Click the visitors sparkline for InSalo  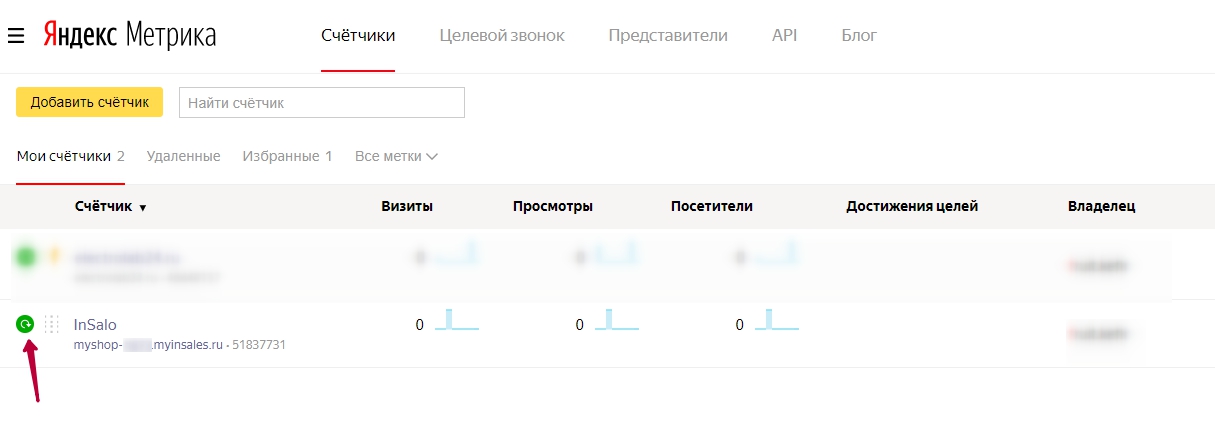pos(776,321)
